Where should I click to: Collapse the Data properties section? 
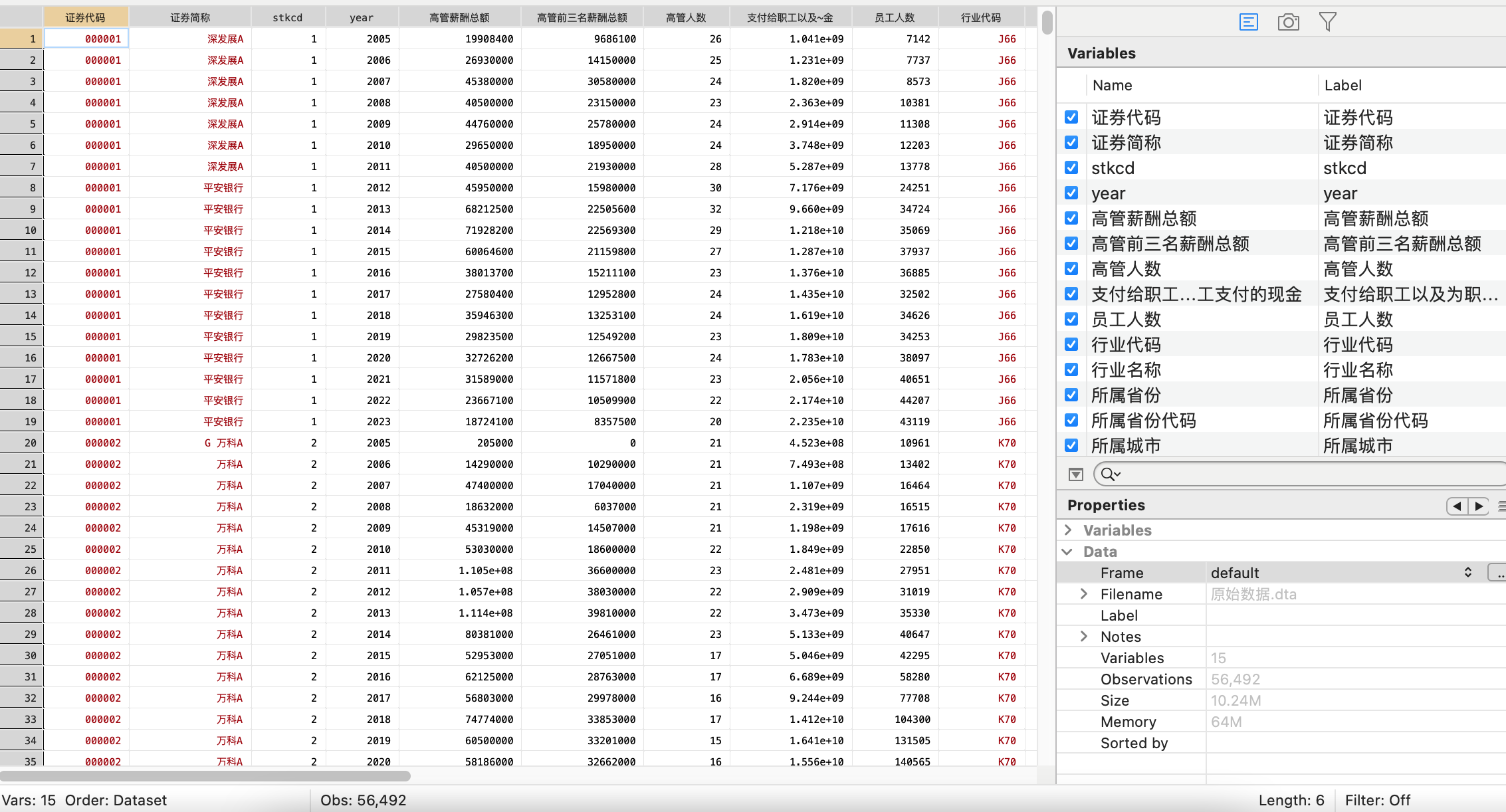click(x=1067, y=552)
